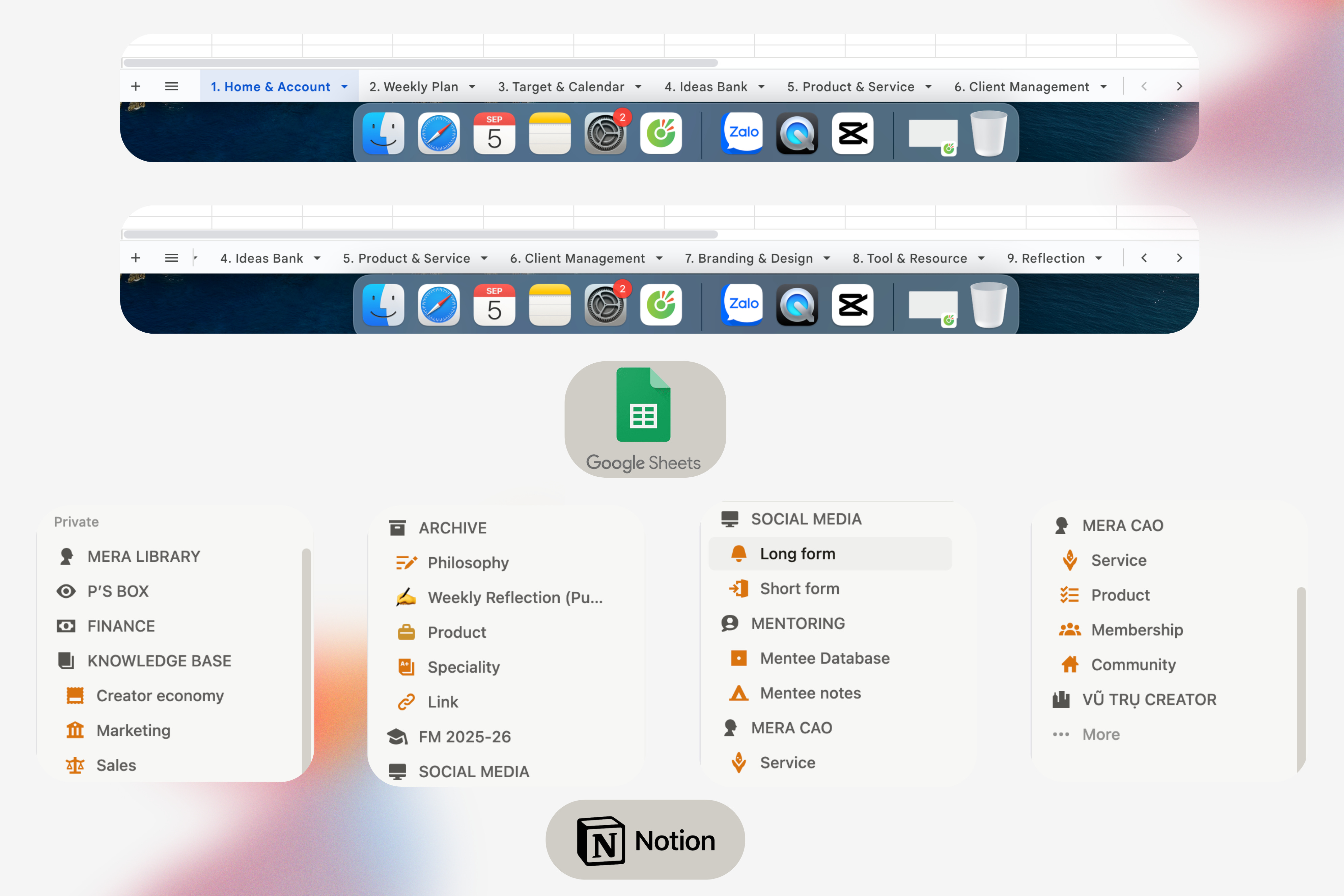Click the triangle icon beside Mentee notes
The width and height of the screenshot is (1344, 896).
[738, 693]
